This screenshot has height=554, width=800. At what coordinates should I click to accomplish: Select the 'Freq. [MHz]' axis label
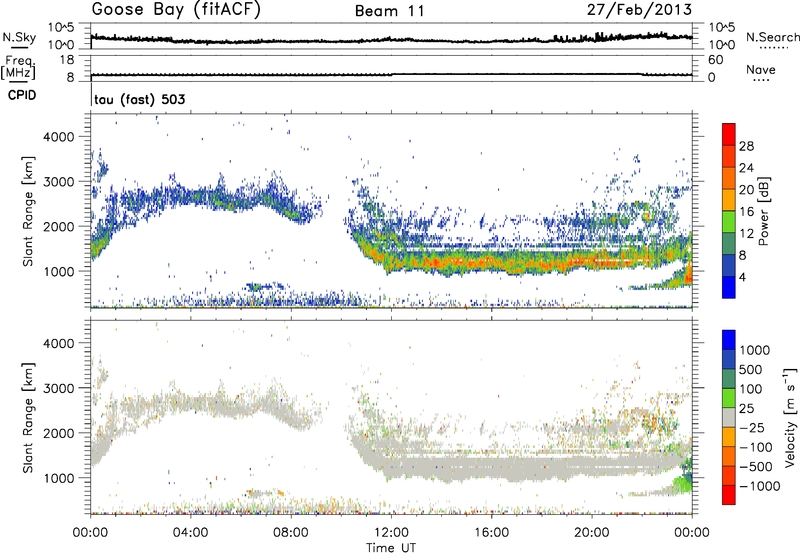tap(18, 67)
